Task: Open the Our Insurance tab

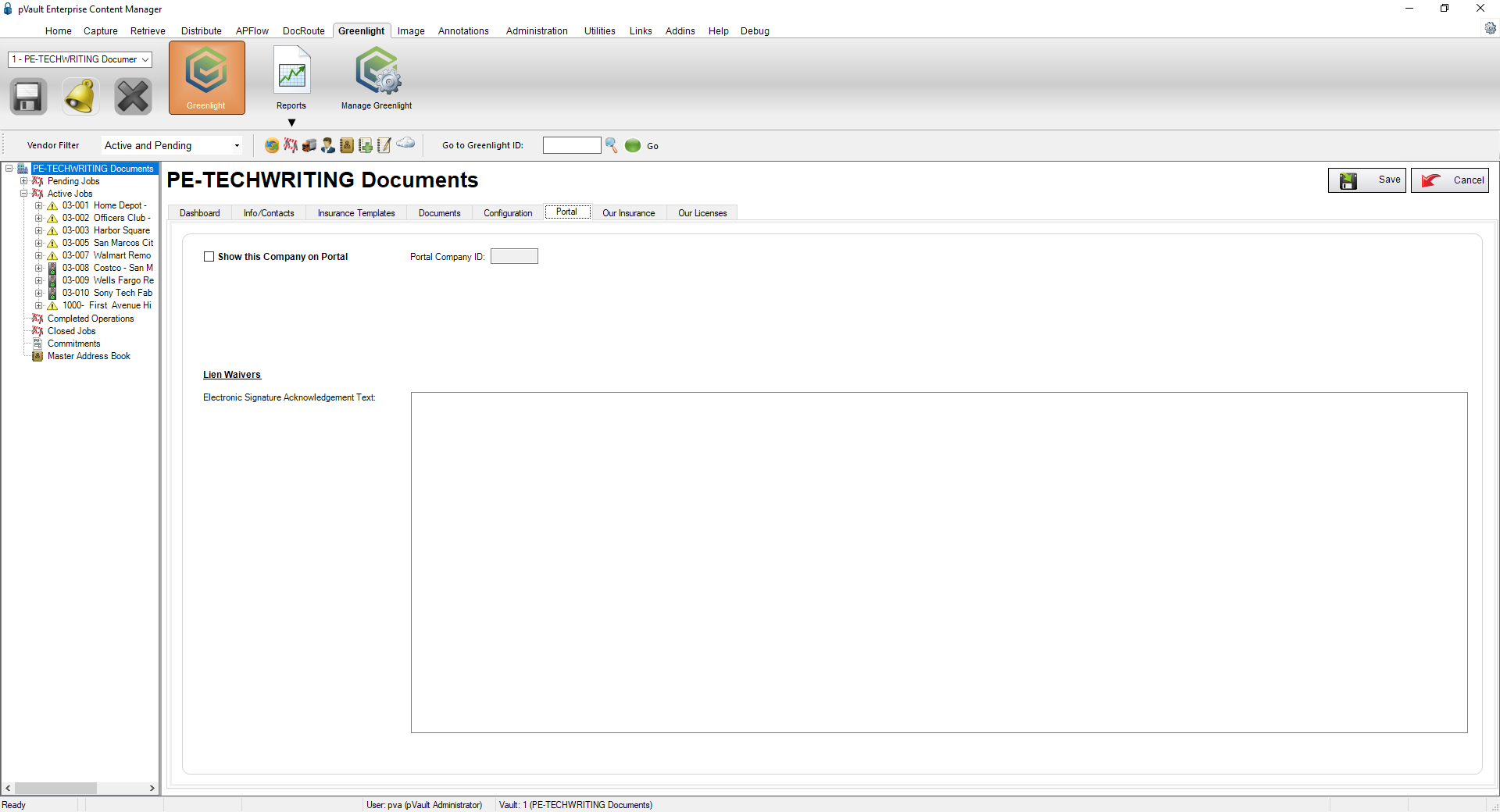Action: coord(629,213)
